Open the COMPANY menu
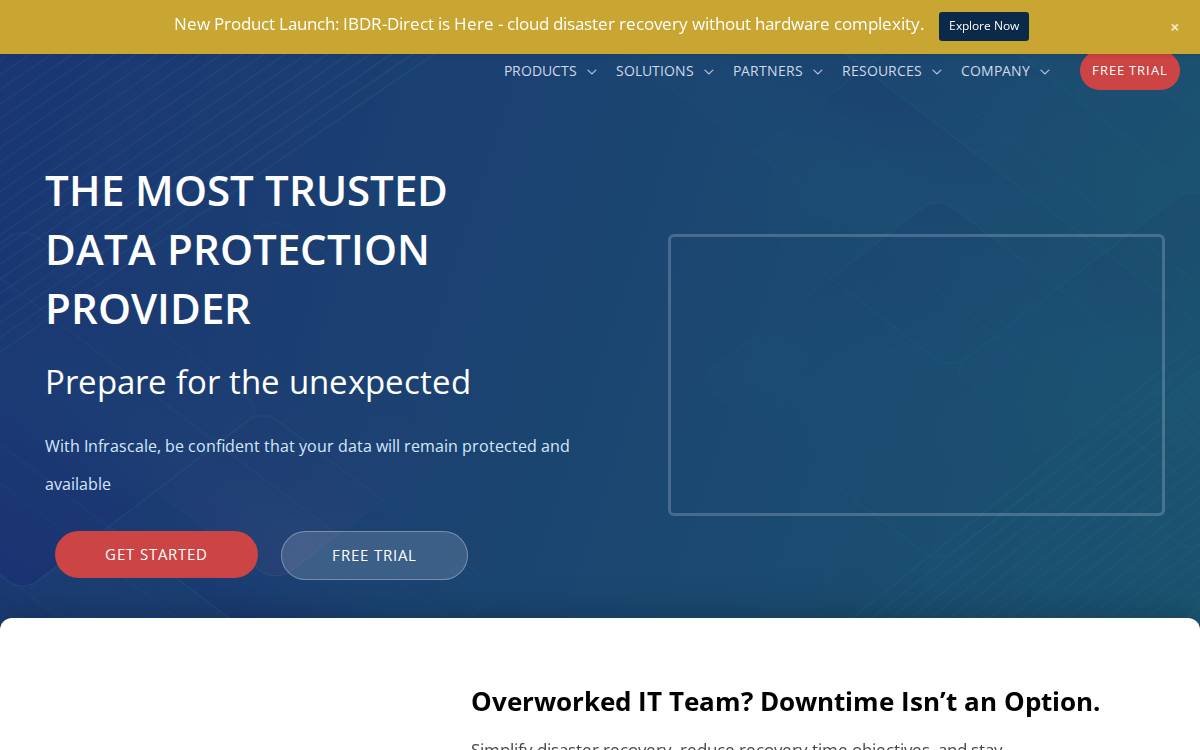 point(995,71)
